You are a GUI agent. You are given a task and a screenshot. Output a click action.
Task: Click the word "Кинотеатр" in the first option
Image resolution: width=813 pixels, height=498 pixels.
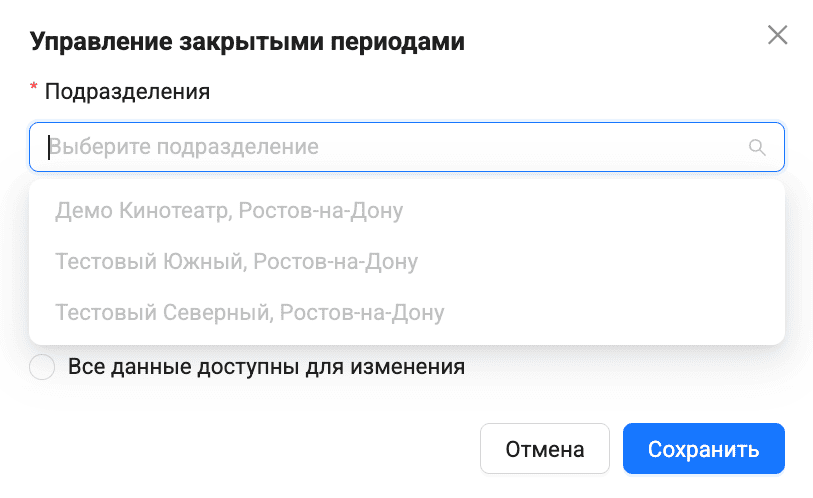166,210
